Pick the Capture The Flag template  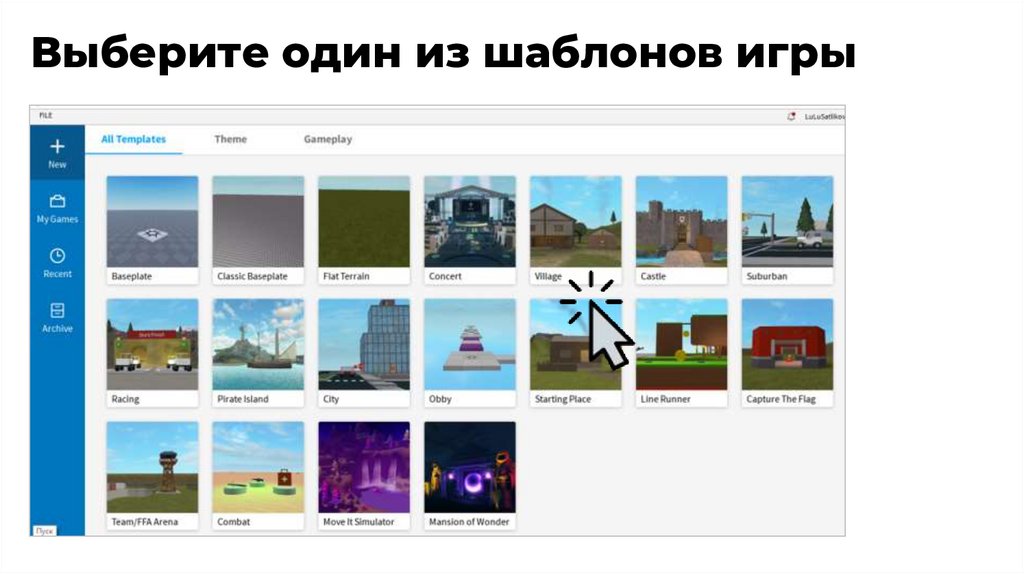[x=787, y=353]
